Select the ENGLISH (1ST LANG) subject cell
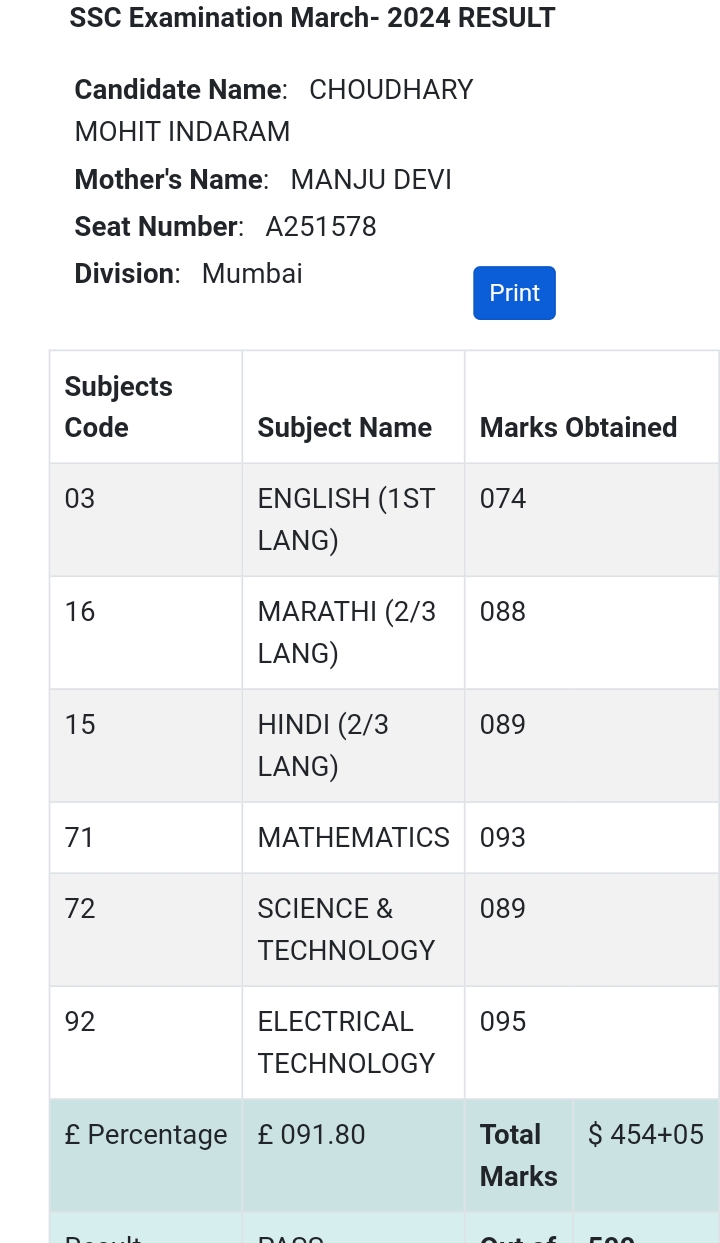Viewport: 720px width, 1243px height. pyautogui.click(x=346, y=519)
